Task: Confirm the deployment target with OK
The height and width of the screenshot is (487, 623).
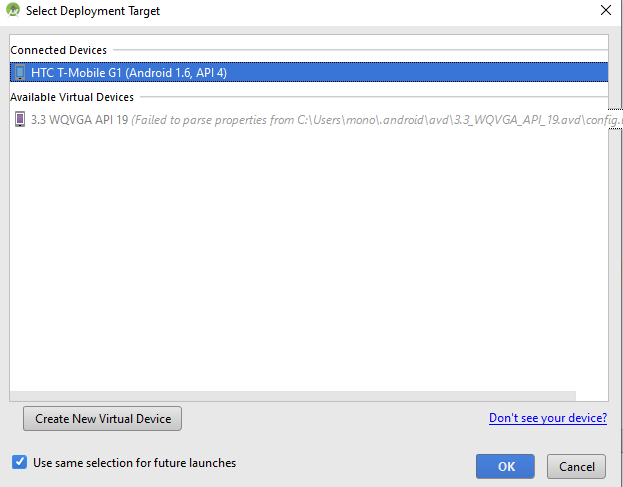Action: click(506, 466)
